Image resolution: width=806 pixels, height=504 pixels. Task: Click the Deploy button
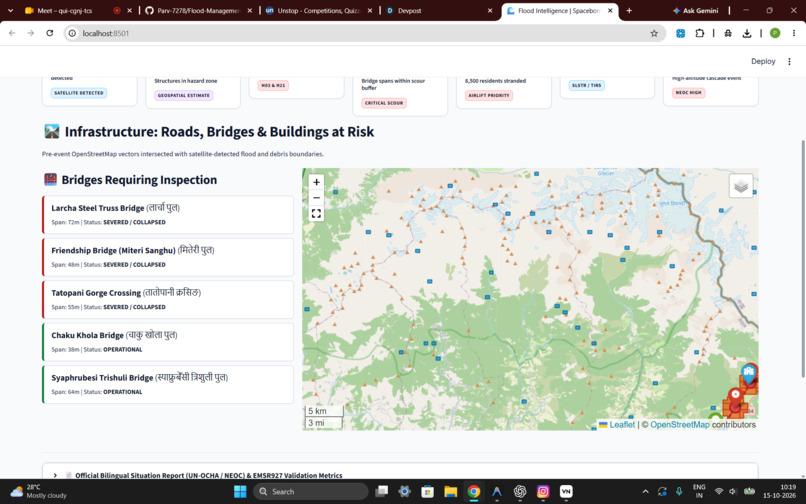[x=763, y=61]
